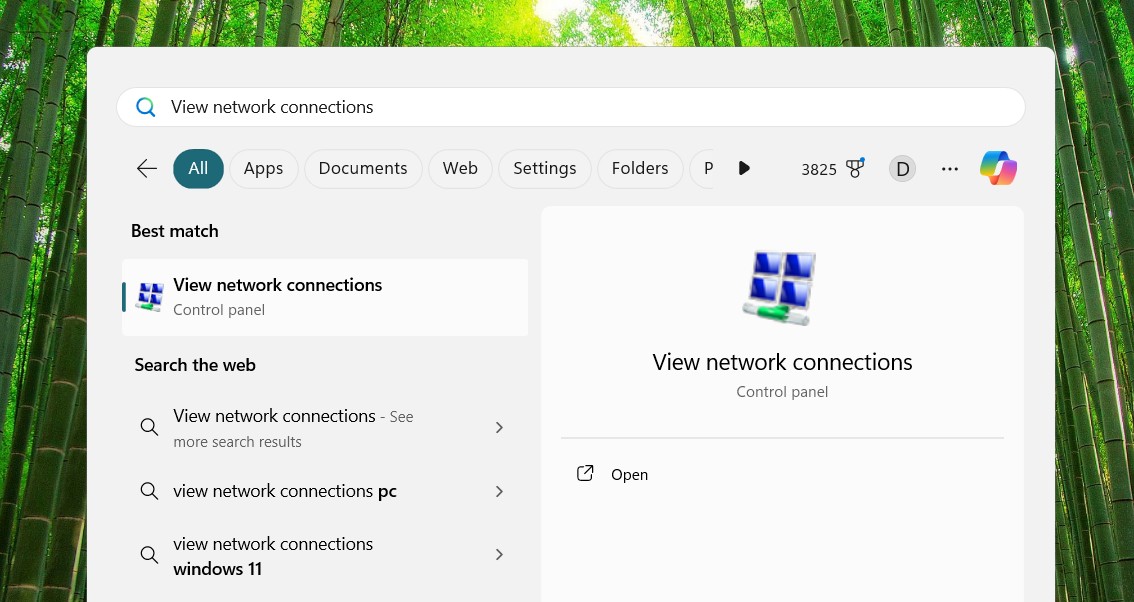The width and height of the screenshot is (1134, 602).
Task: Switch to the Apps filter tab
Action: pos(263,169)
